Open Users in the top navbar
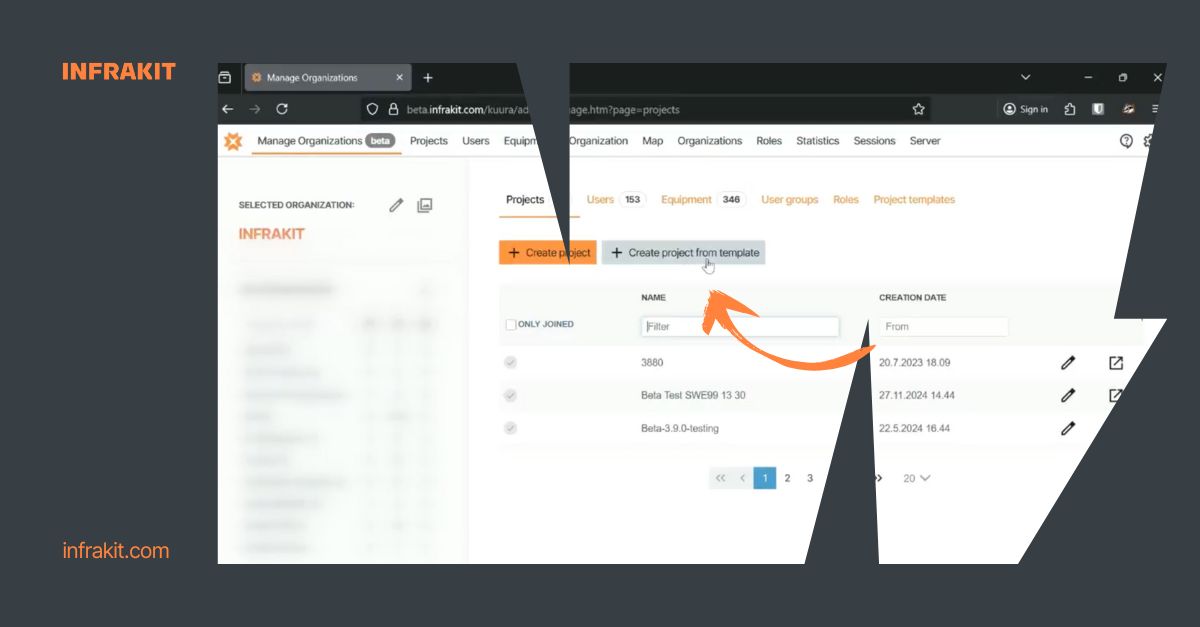Viewport: 1200px width, 627px height. (x=476, y=141)
